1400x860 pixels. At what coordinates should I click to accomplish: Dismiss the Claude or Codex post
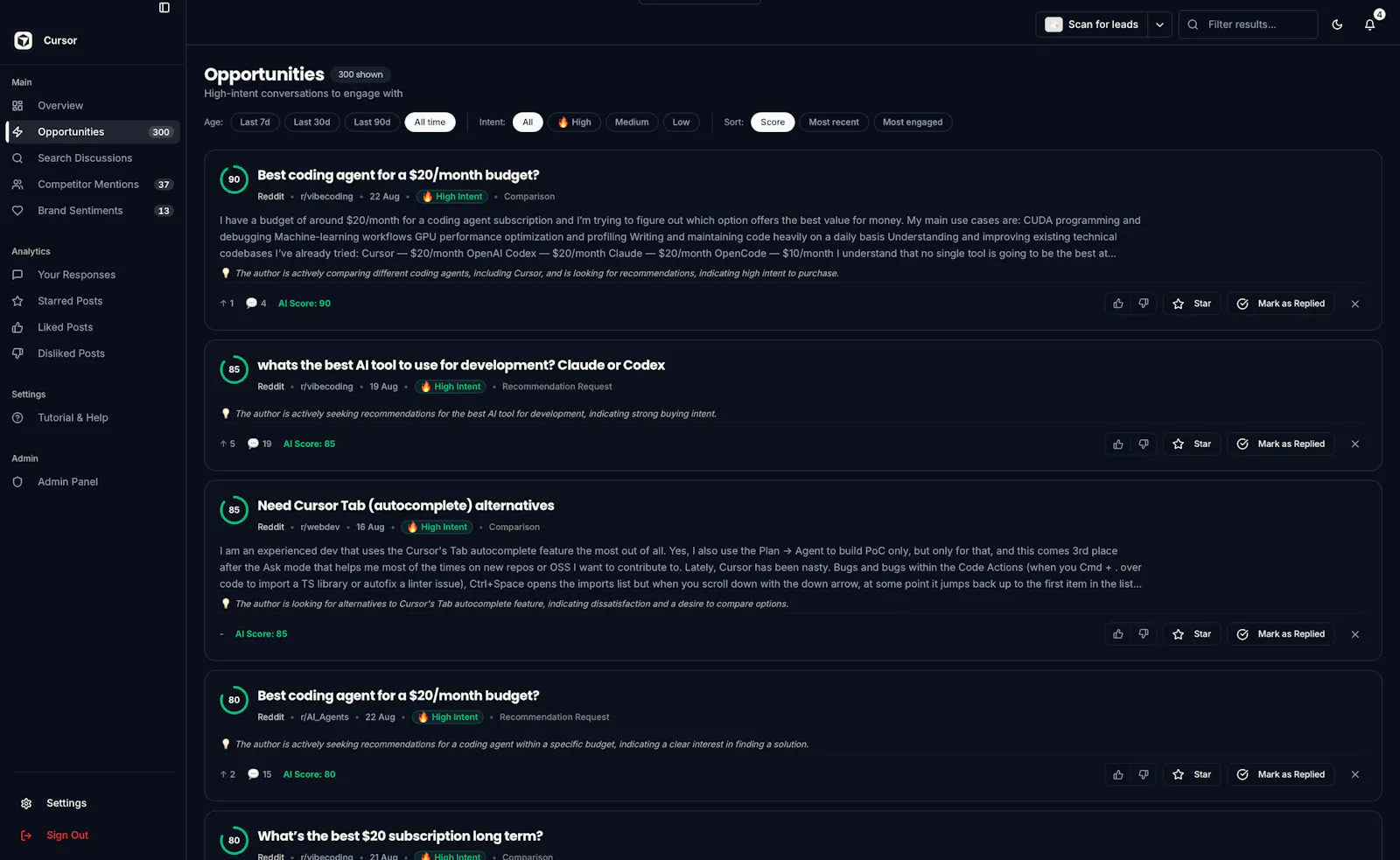pos(1355,444)
